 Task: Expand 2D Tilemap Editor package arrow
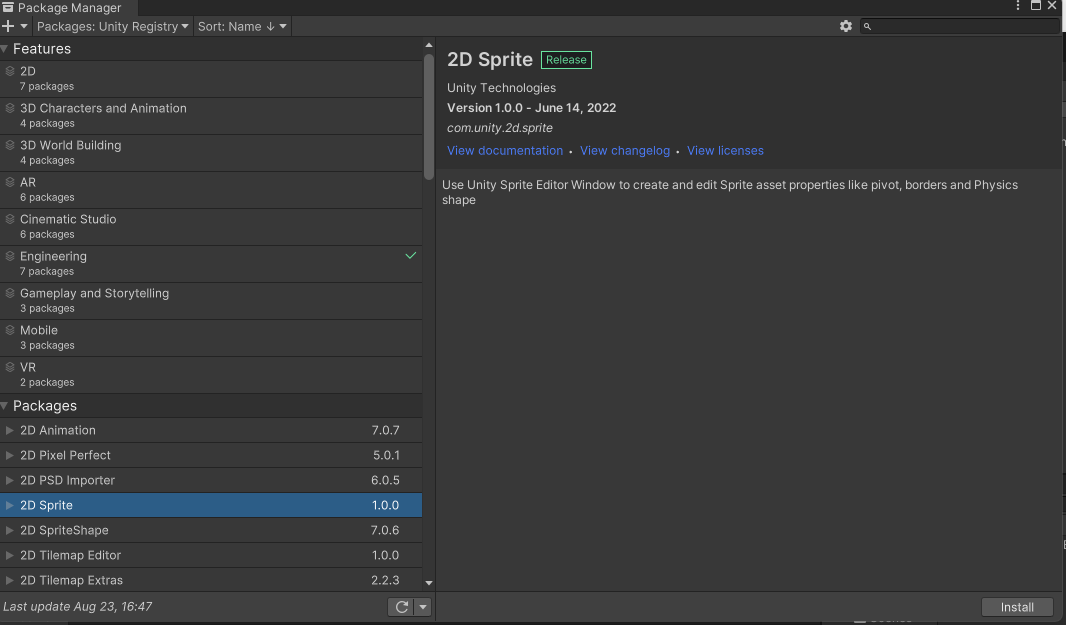click(10, 555)
